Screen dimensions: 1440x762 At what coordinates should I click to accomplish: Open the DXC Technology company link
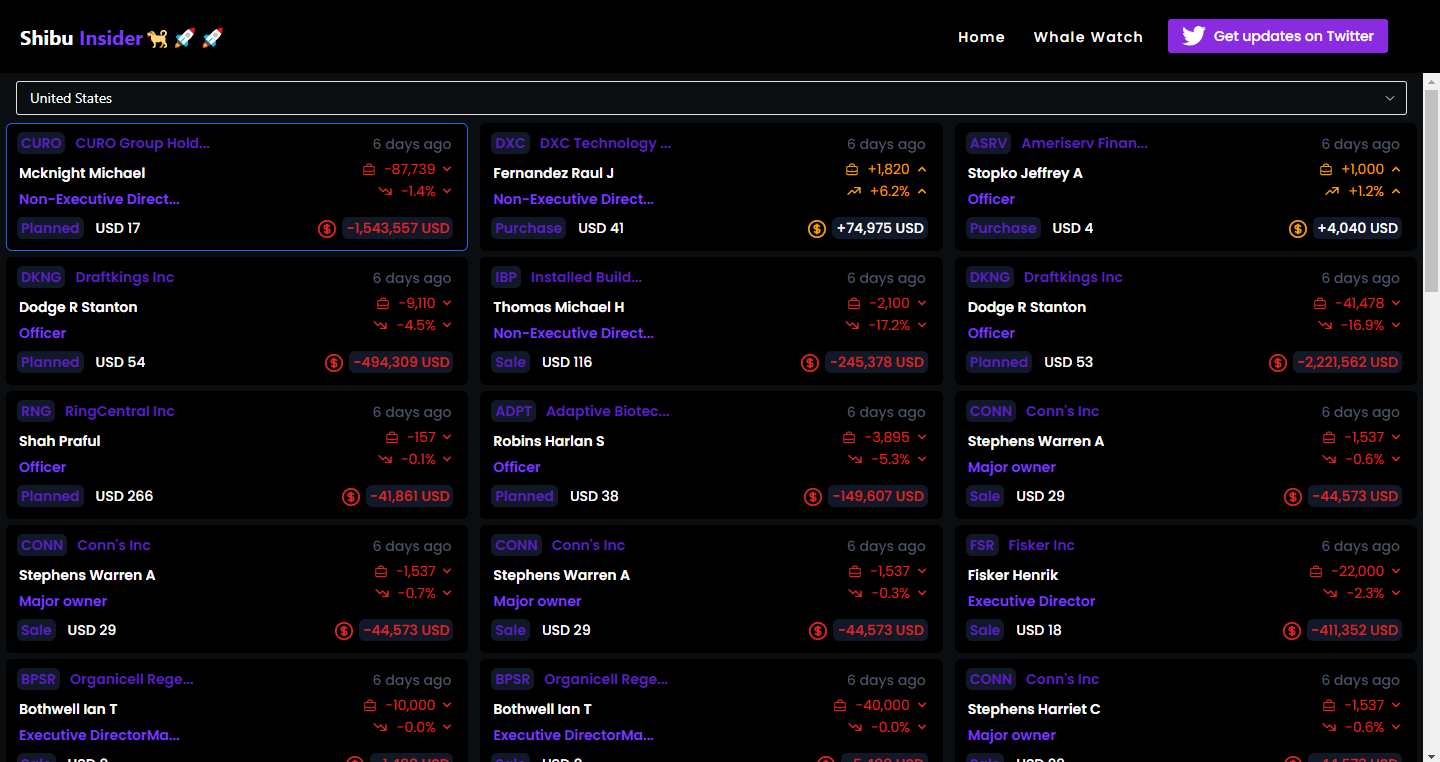[605, 143]
